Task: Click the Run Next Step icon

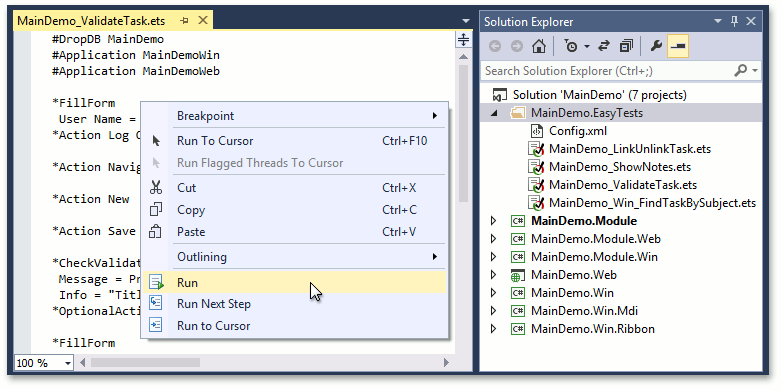Action: point(157,304)
